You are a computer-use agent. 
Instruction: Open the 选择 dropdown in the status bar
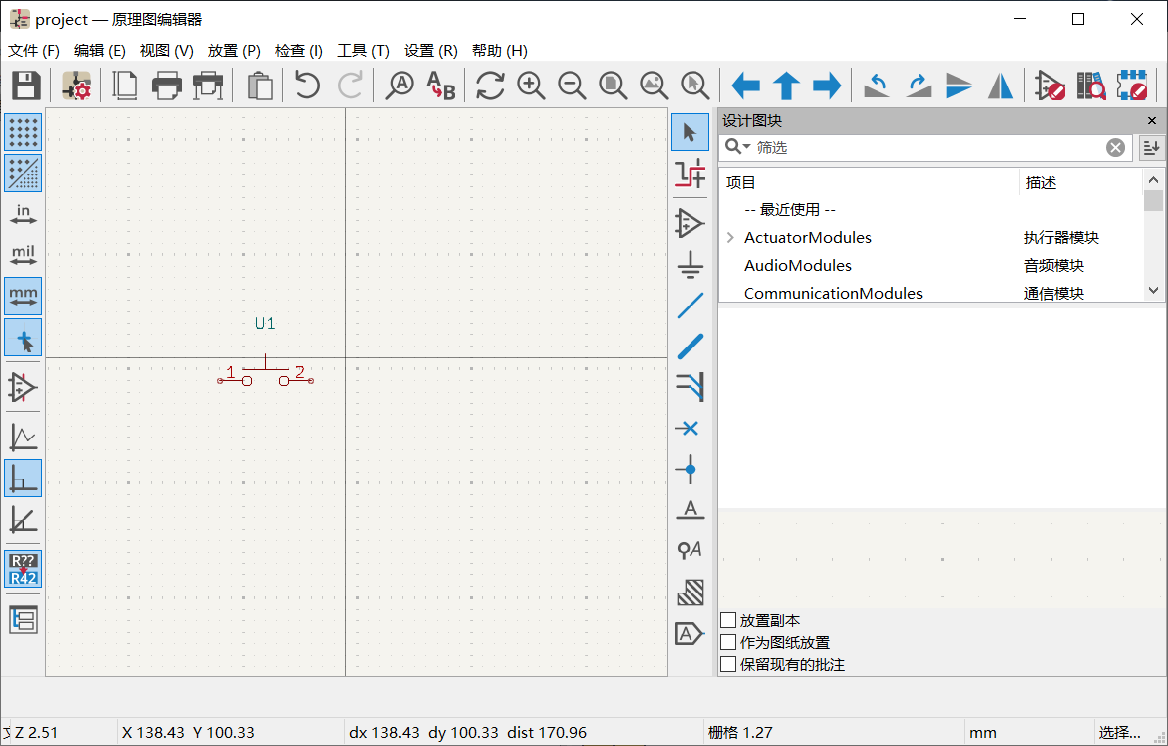1125,733
